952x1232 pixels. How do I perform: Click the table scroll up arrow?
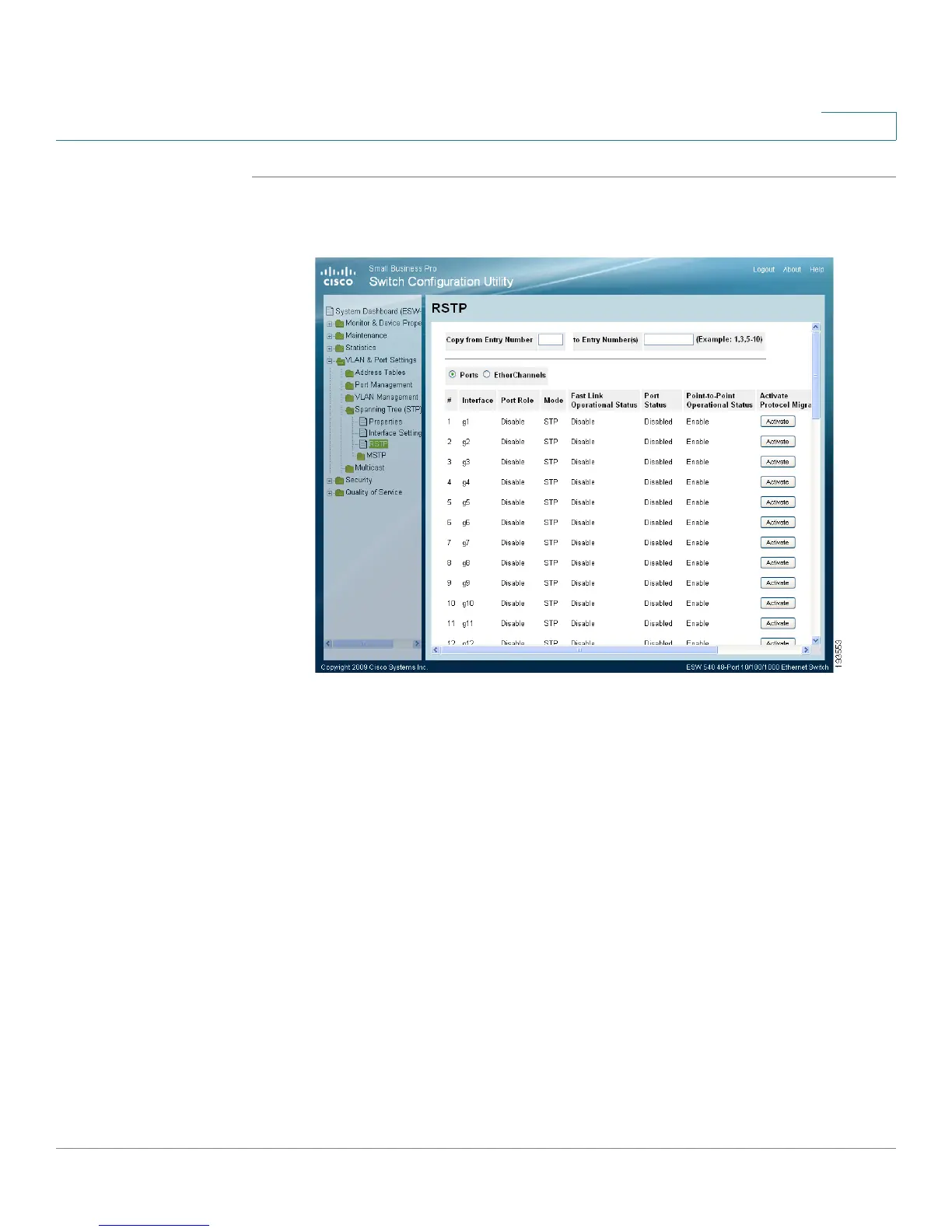816,327
